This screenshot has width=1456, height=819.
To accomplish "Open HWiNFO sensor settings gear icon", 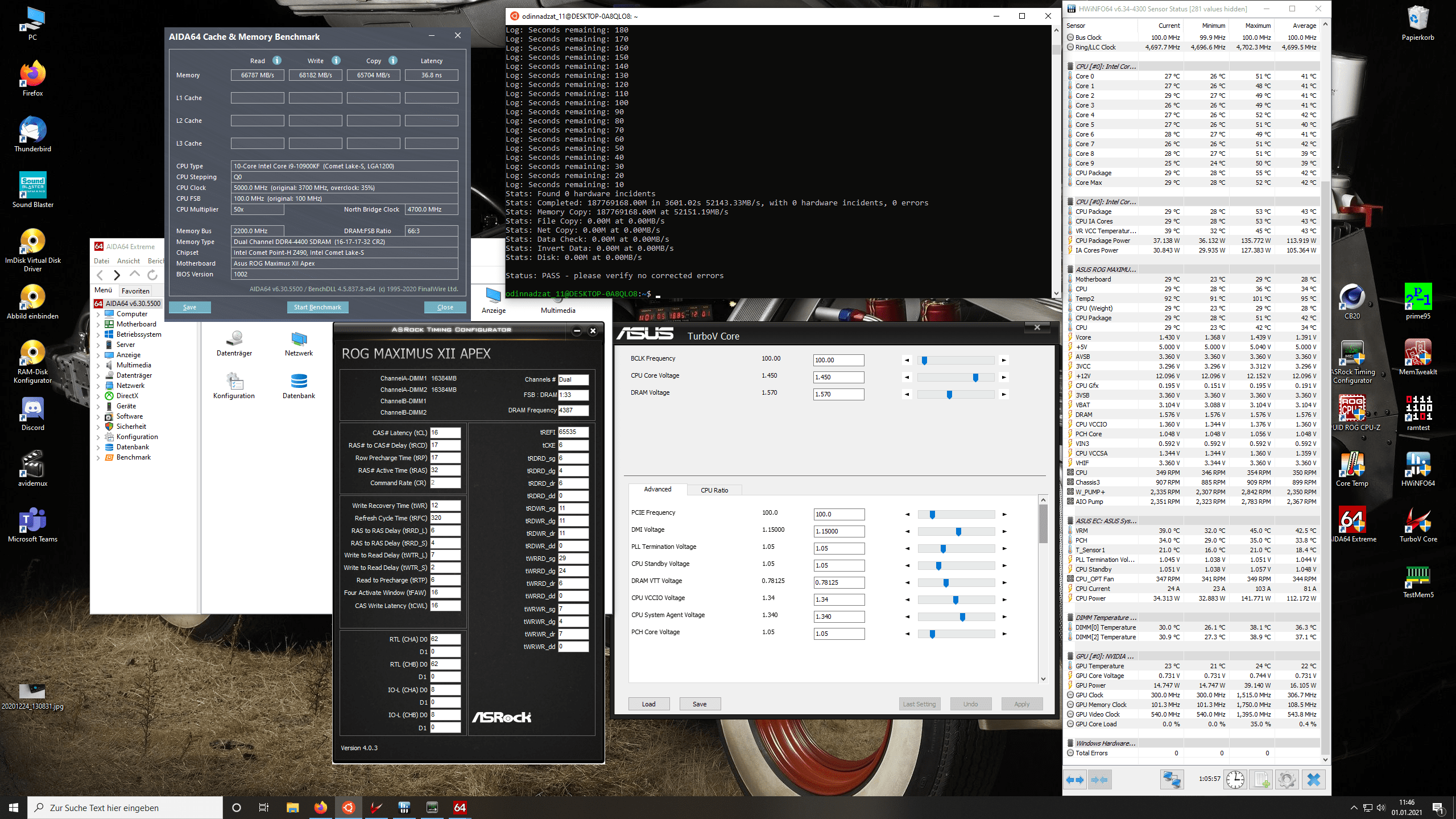I will pyautogui.click(x=1287, y=780).
